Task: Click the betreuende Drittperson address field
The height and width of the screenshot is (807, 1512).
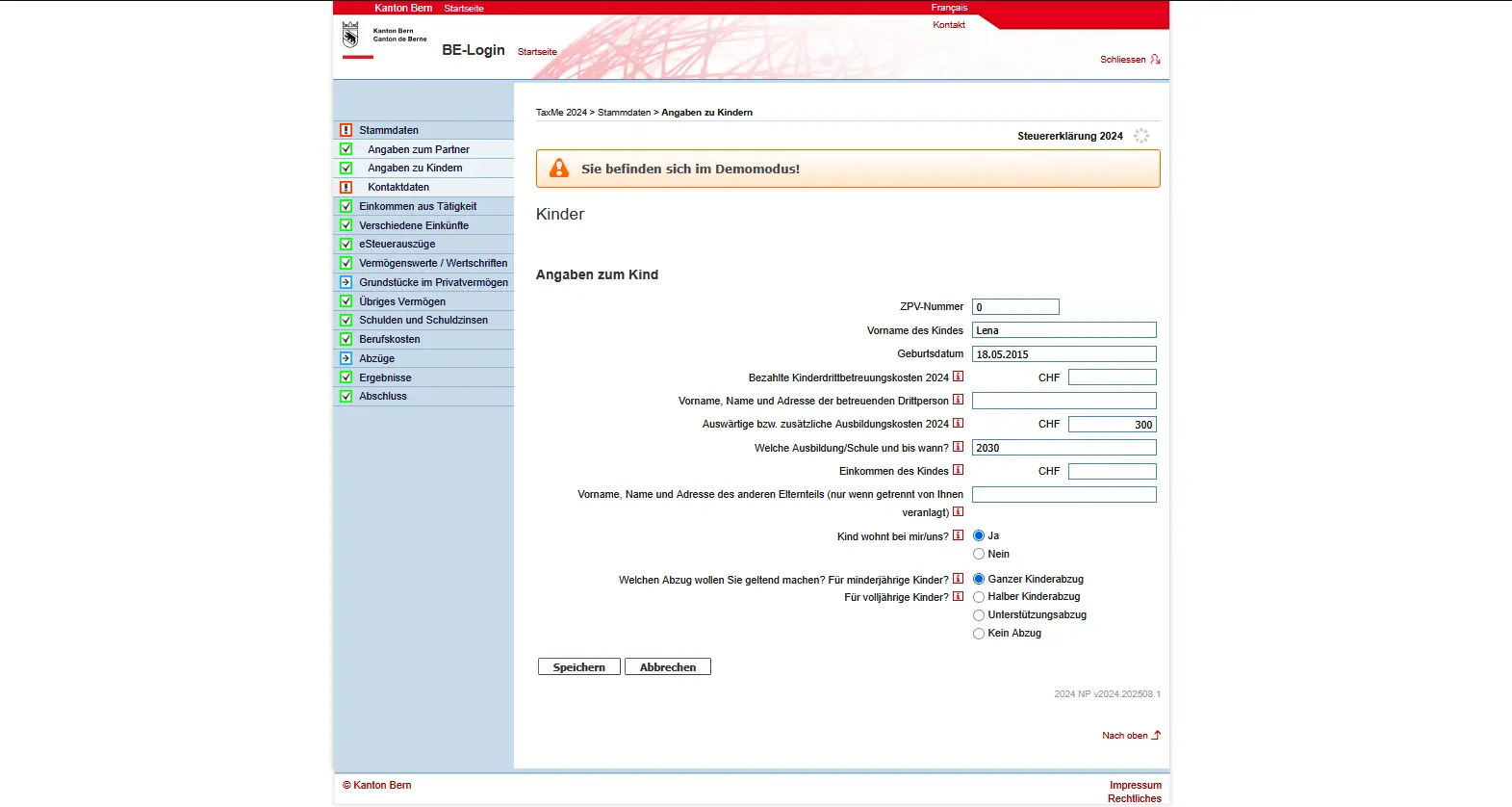Action: pos(1064,401)
